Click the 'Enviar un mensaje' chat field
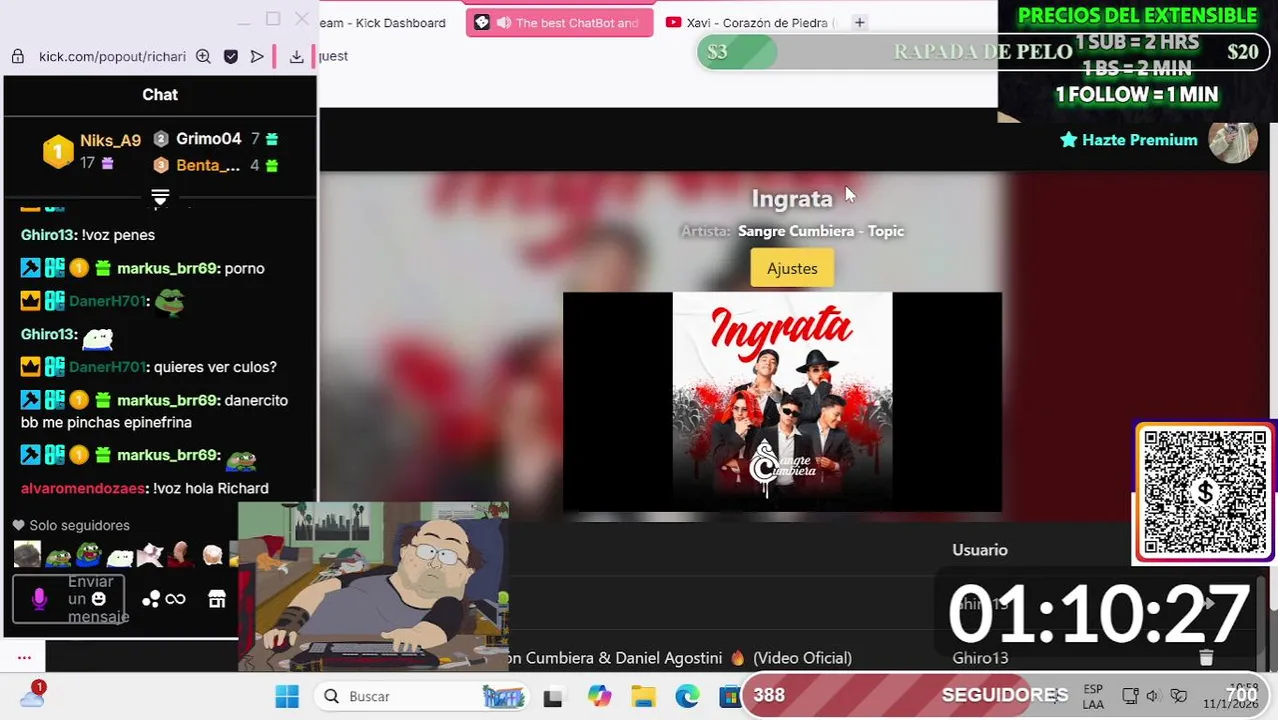 tap(69, 599)
